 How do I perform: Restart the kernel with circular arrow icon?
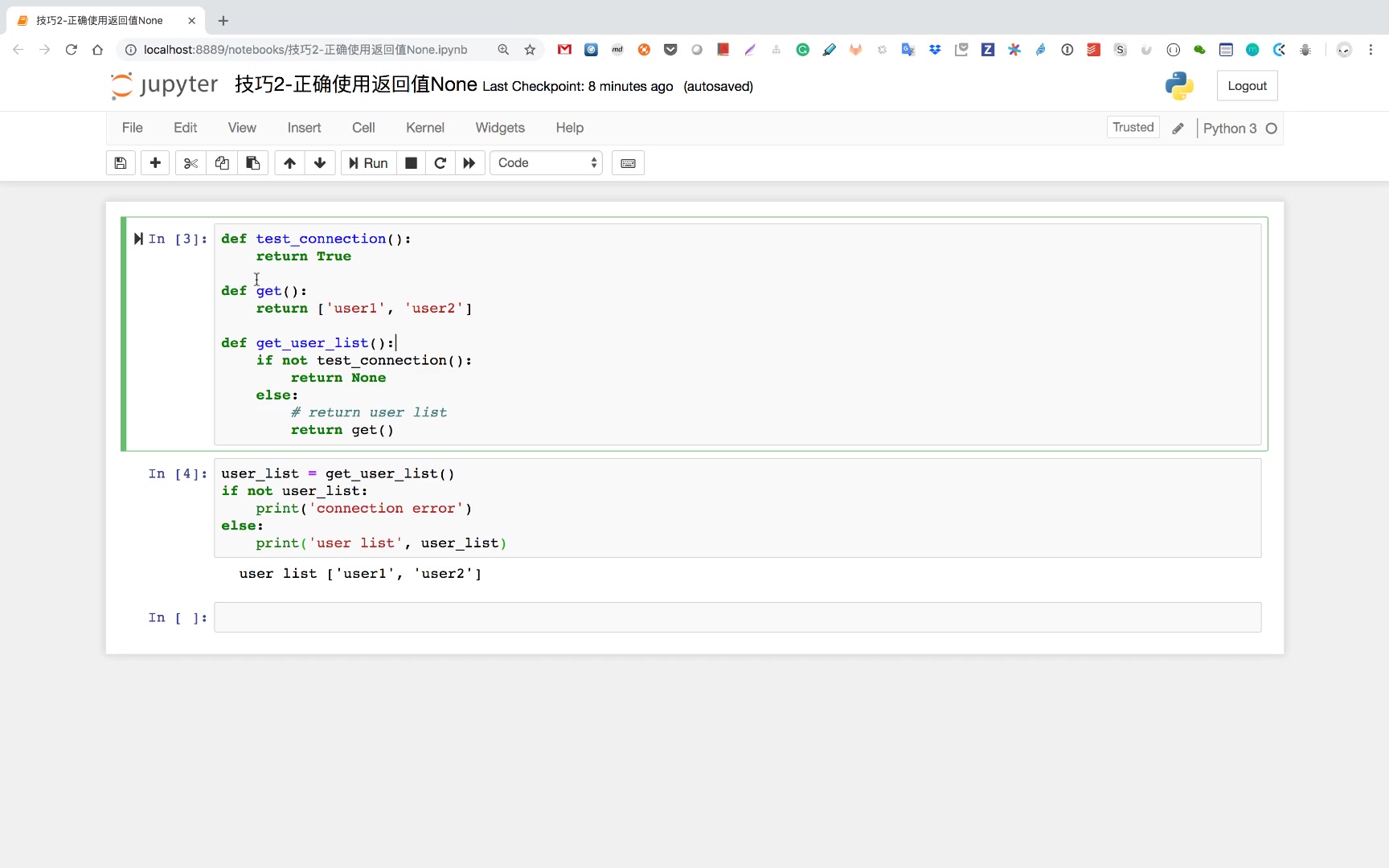(440, 163)
